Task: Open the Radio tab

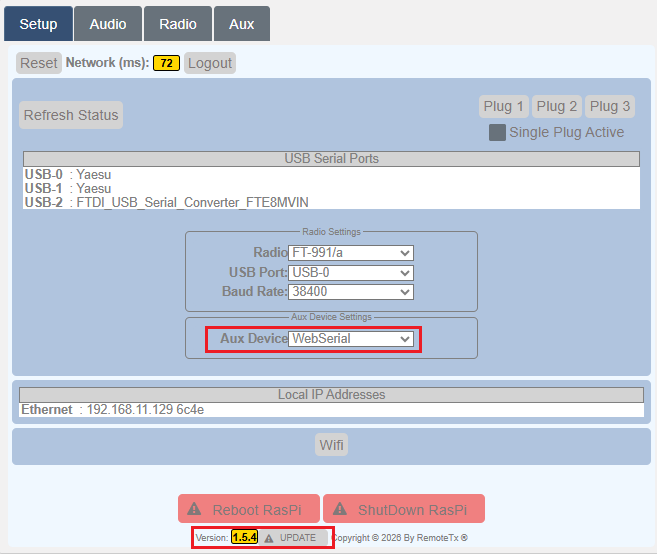Action: click(x=177, y=24)
